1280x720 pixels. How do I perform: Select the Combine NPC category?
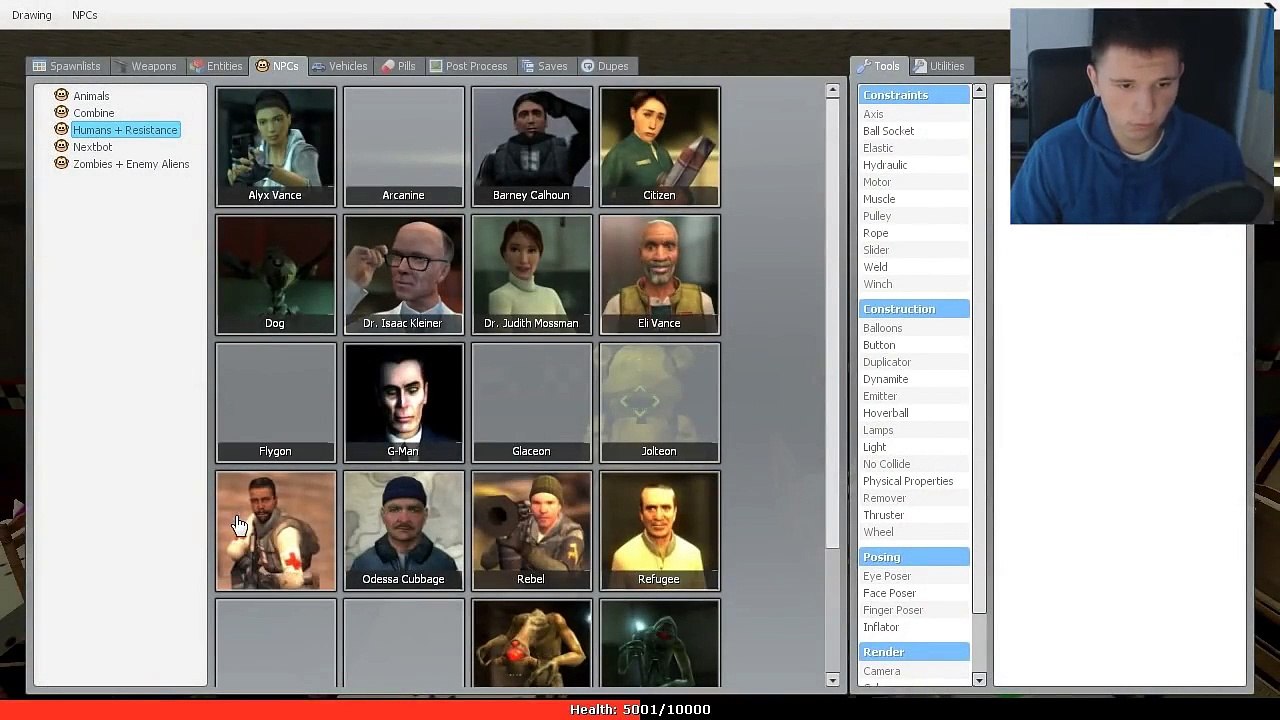pos(93,113)
